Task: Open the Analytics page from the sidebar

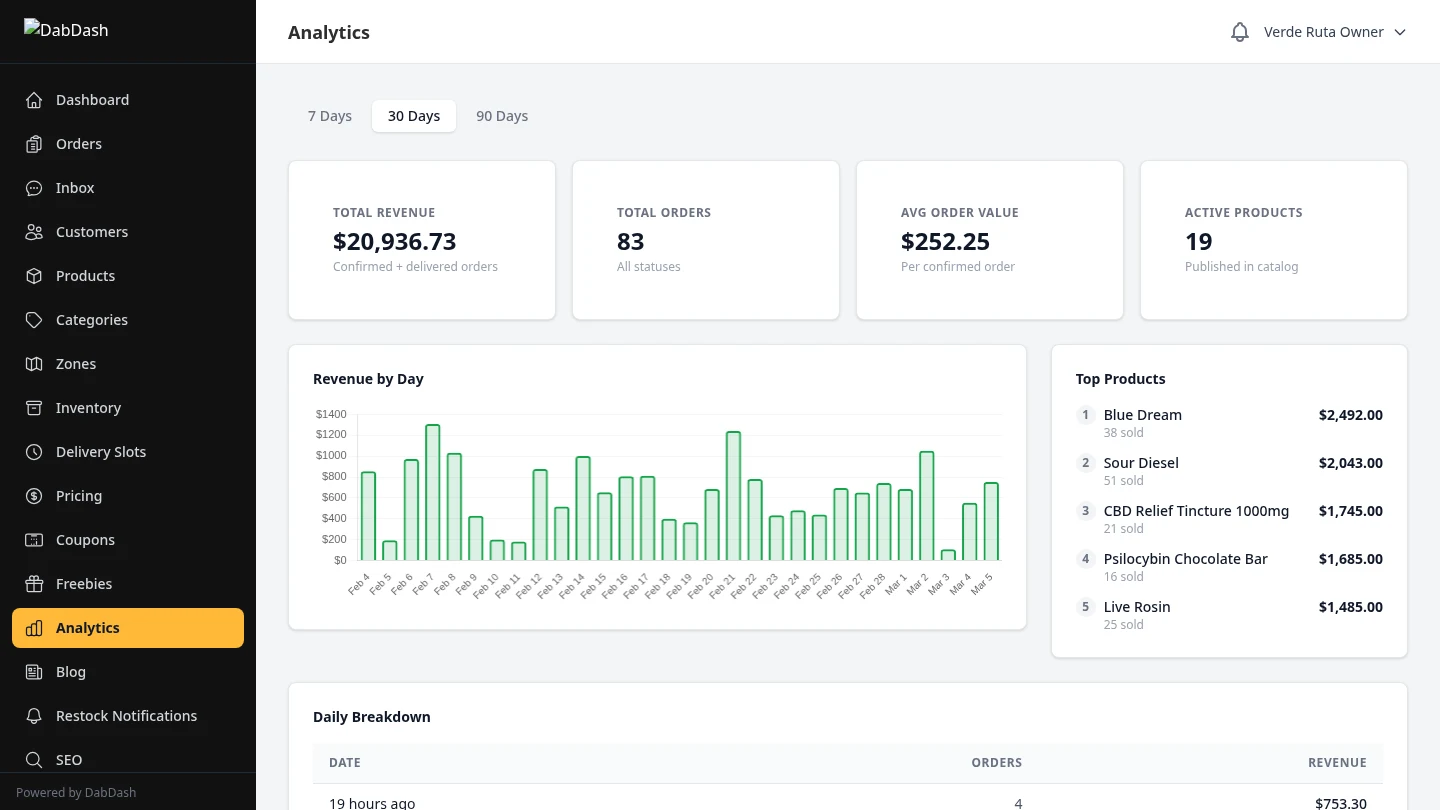Action: [x=128, y=627]
